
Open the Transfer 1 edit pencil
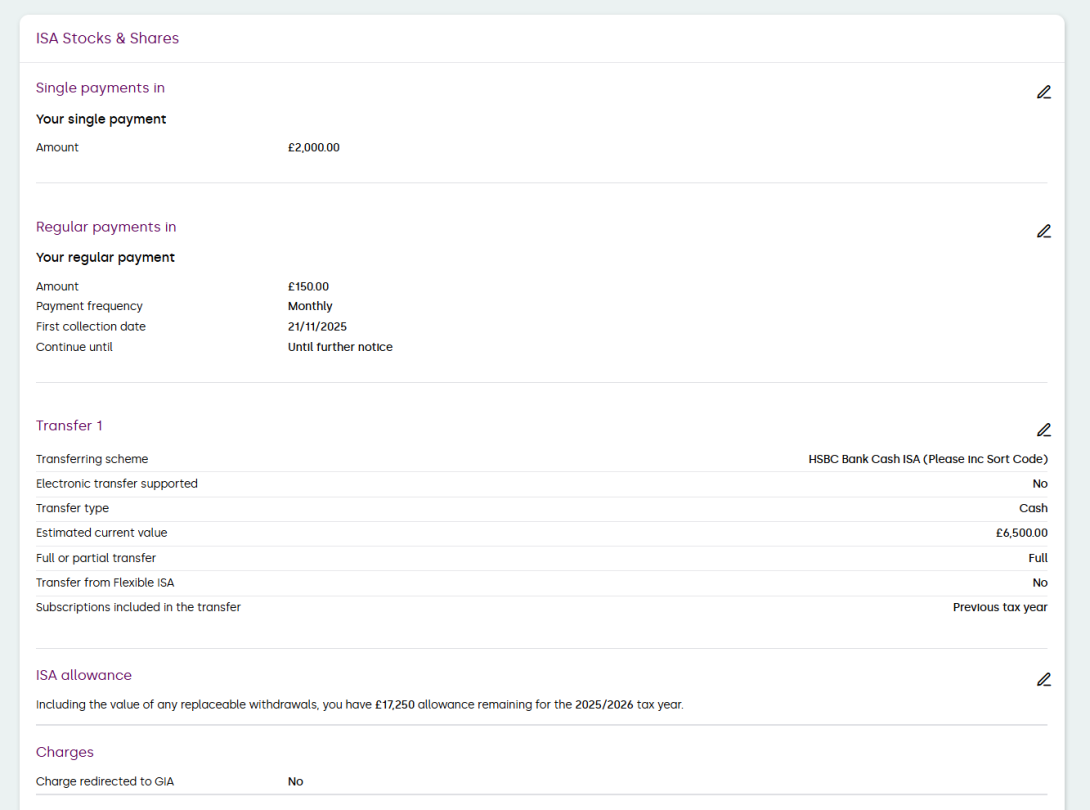click(1043, 430)
